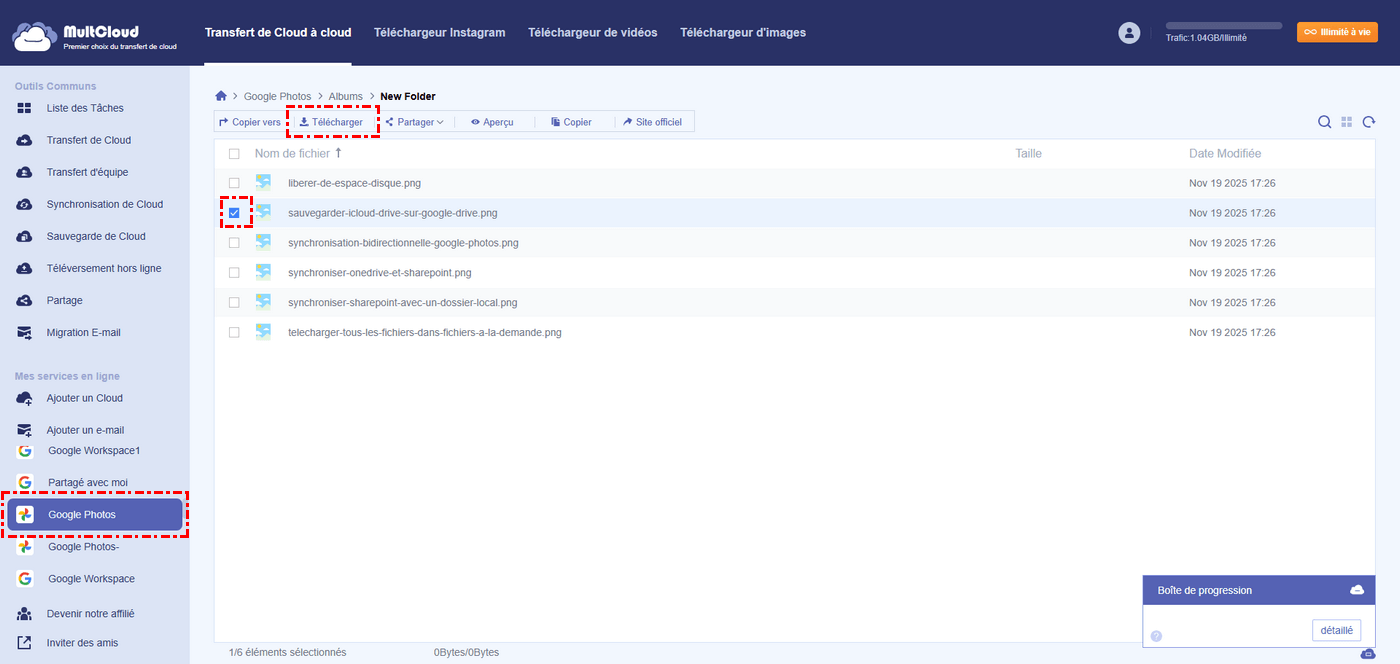This screenshot has width=1400, height=664.
Task: Go to Albums in breadcrumb
Action: tap(346, 97)
